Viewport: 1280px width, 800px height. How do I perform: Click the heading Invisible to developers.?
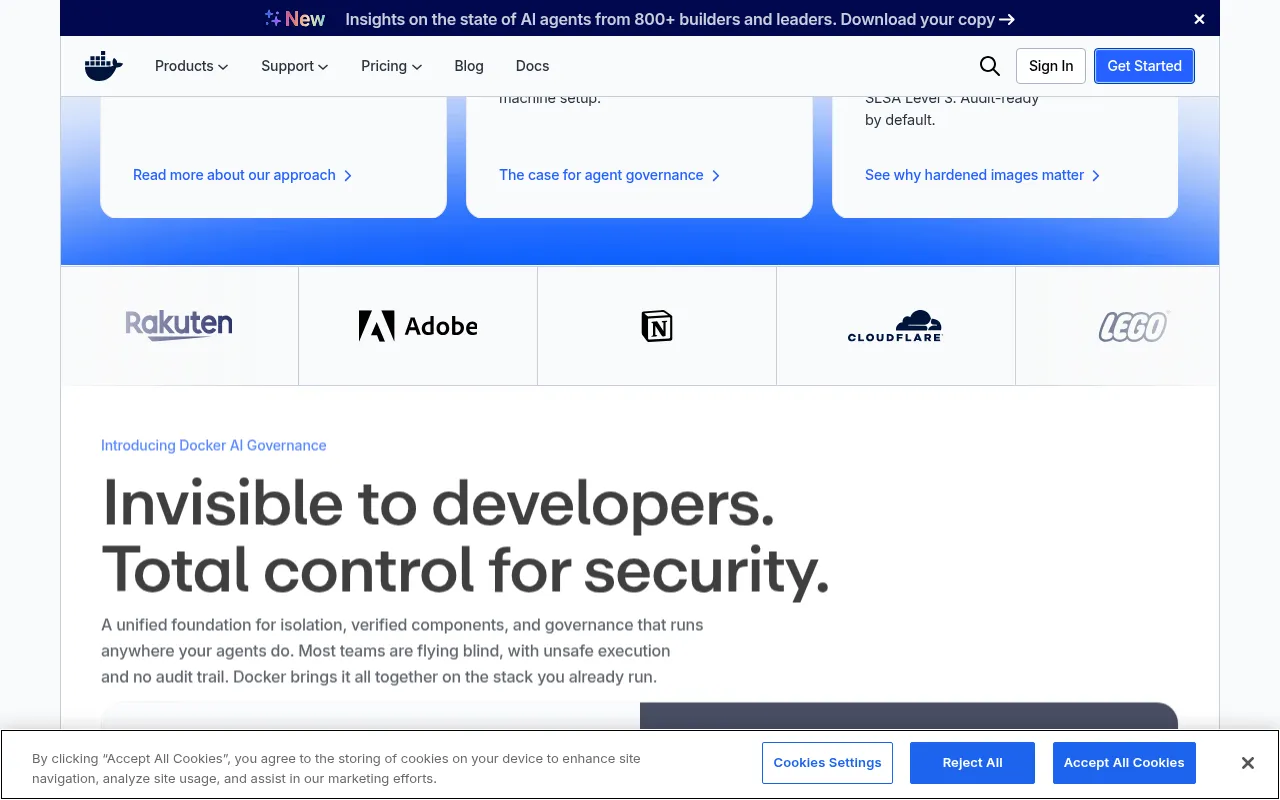(439, 502)
